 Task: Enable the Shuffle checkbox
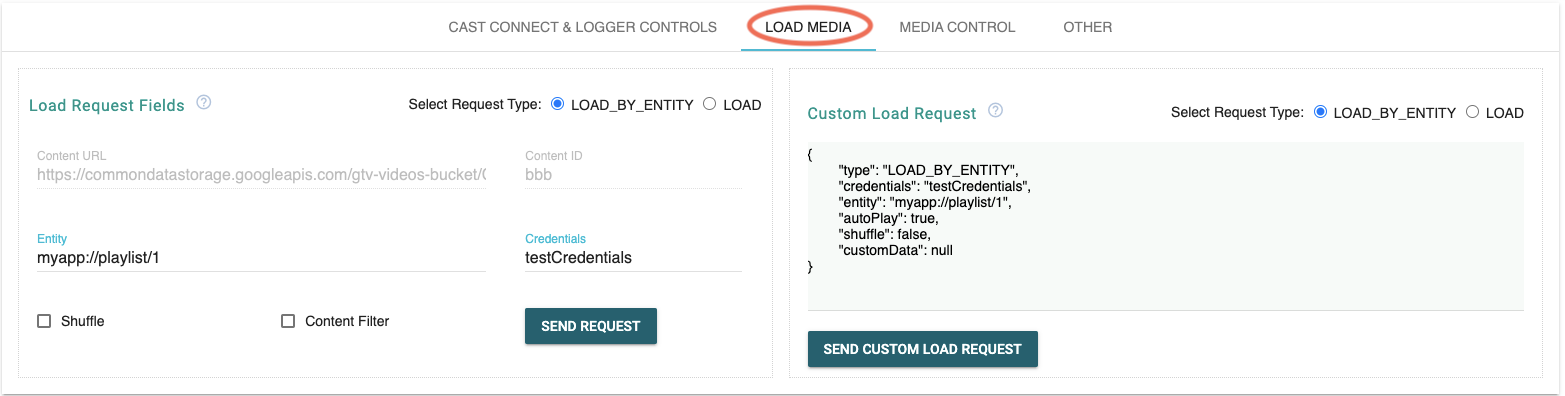point(44,321)
